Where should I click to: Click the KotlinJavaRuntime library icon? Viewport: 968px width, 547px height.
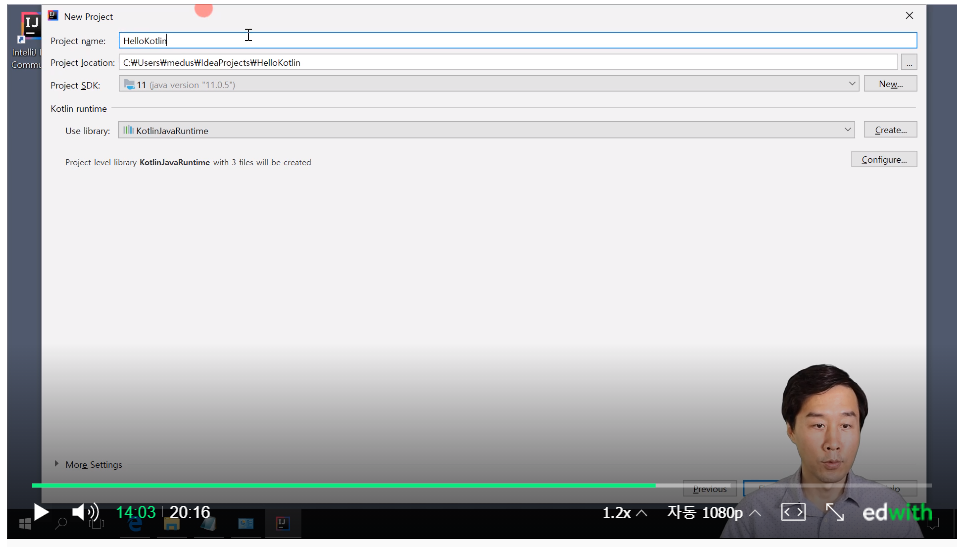point(128,130)
